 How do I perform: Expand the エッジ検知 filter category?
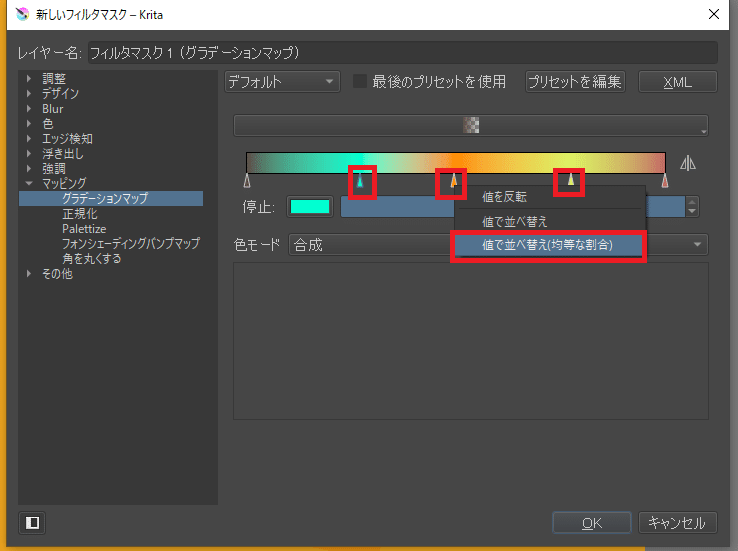pyautogui.click(x=29, y=138)
